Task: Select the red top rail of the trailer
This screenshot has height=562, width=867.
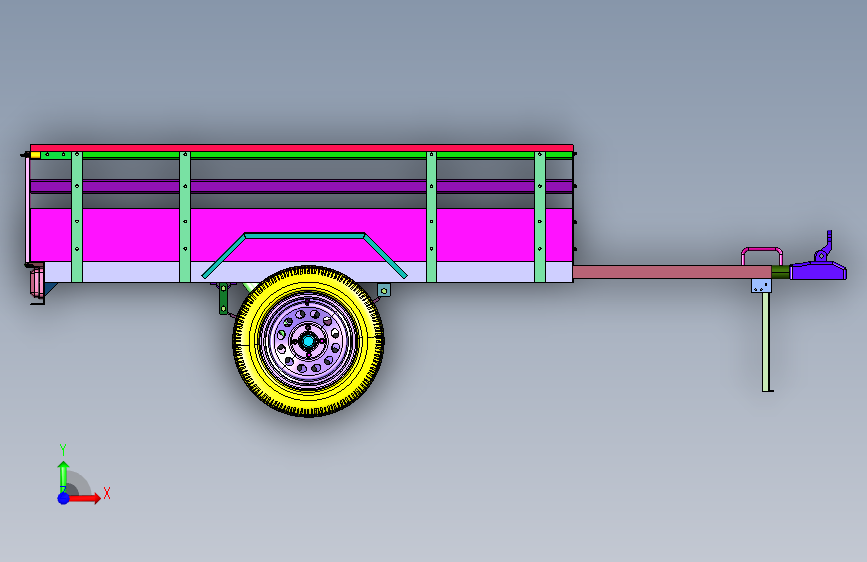Action: (x=301, y=148)
